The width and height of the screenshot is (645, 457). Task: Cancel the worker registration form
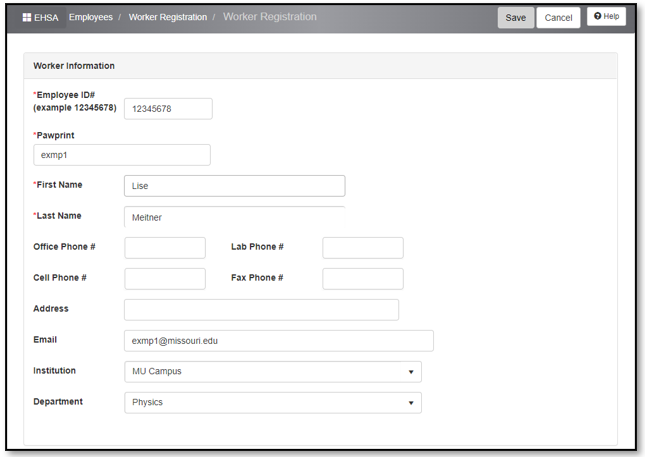pyautogui.click(x=558, y=18)
